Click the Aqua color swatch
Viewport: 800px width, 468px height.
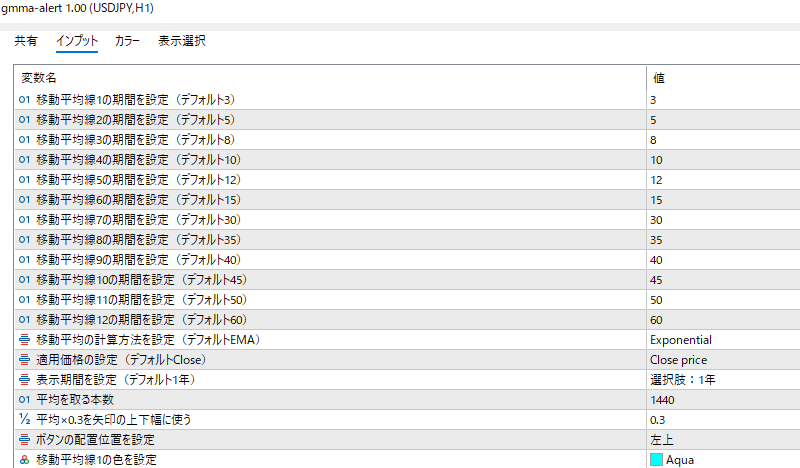coord(656,460)
